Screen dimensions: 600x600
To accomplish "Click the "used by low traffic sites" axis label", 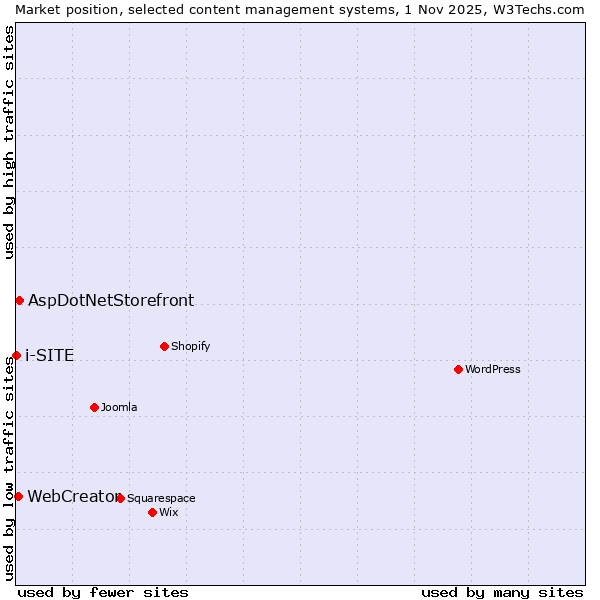I will (x=9, y=470).
